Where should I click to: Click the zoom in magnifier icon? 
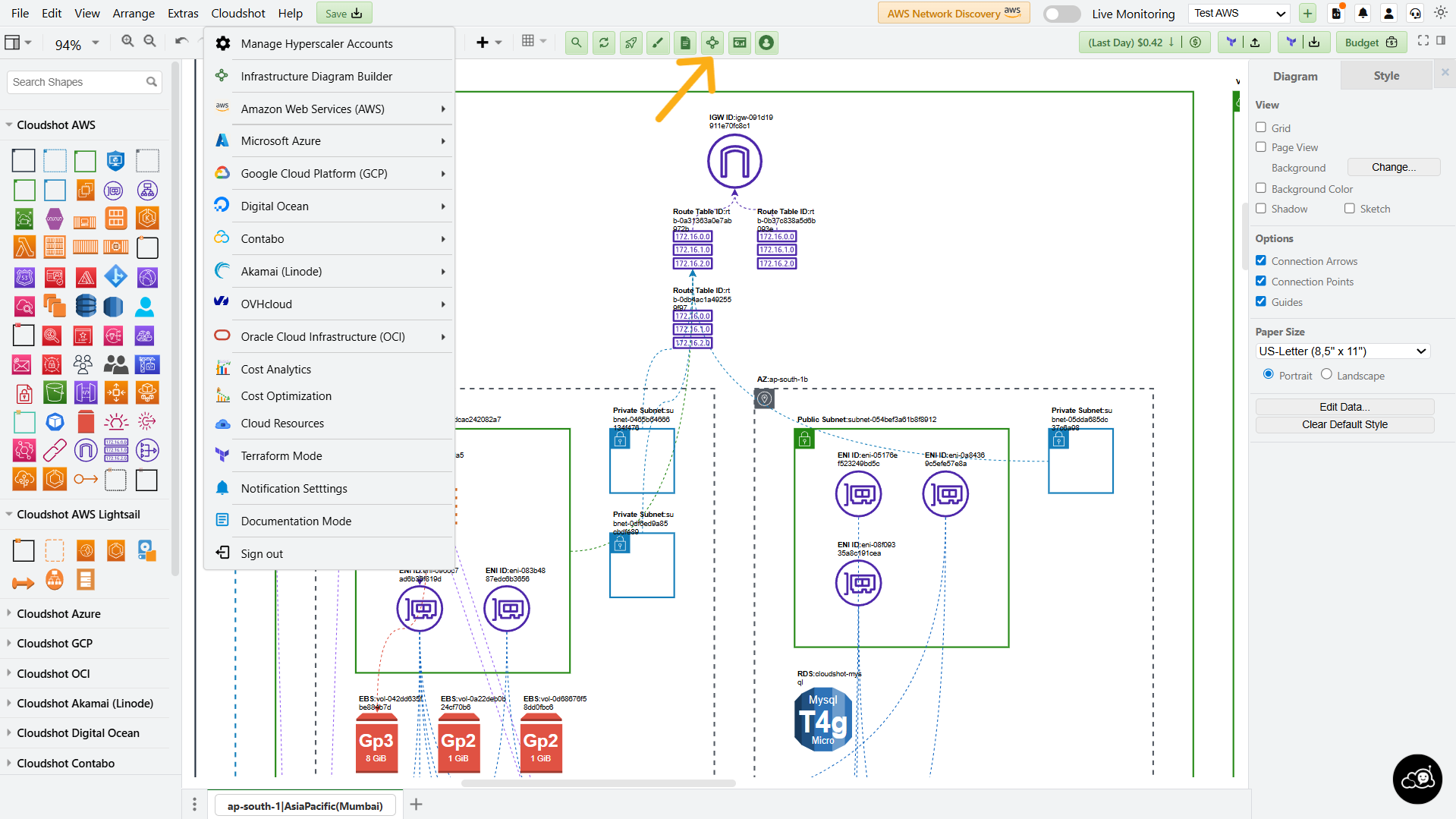coord(127,42)
